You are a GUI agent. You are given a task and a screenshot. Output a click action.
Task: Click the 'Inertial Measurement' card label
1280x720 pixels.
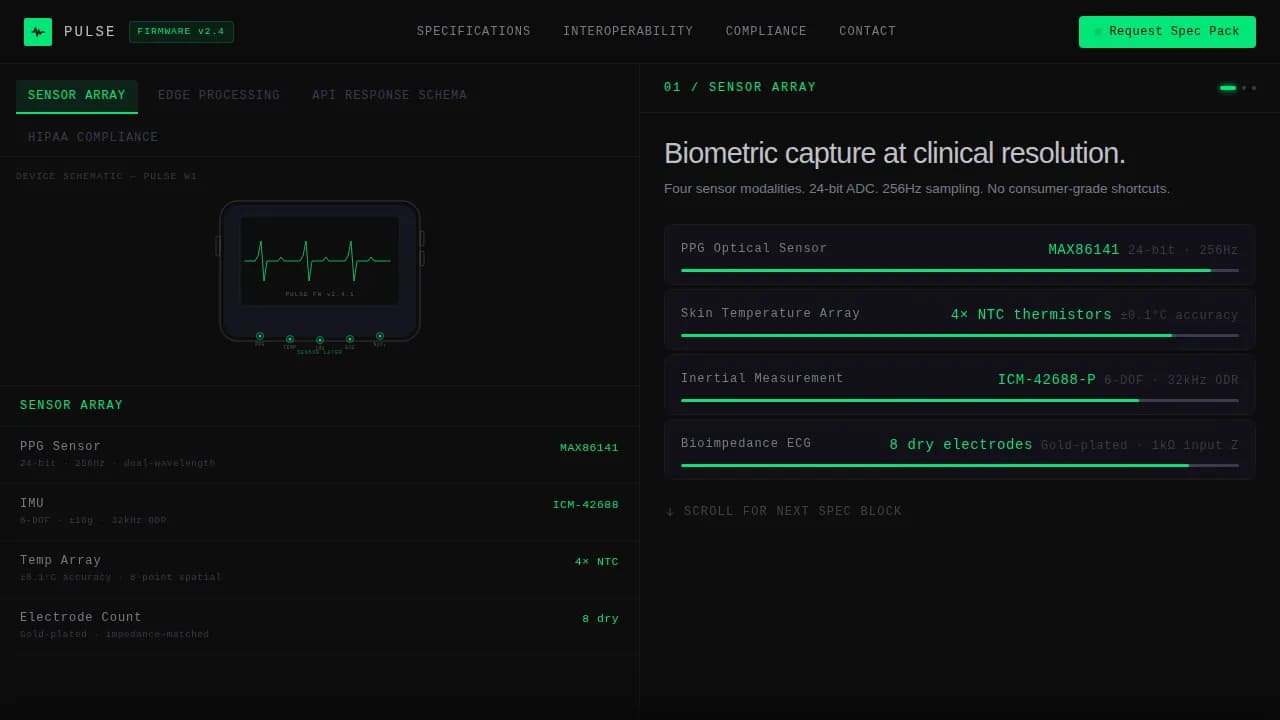tap(762, 378)
